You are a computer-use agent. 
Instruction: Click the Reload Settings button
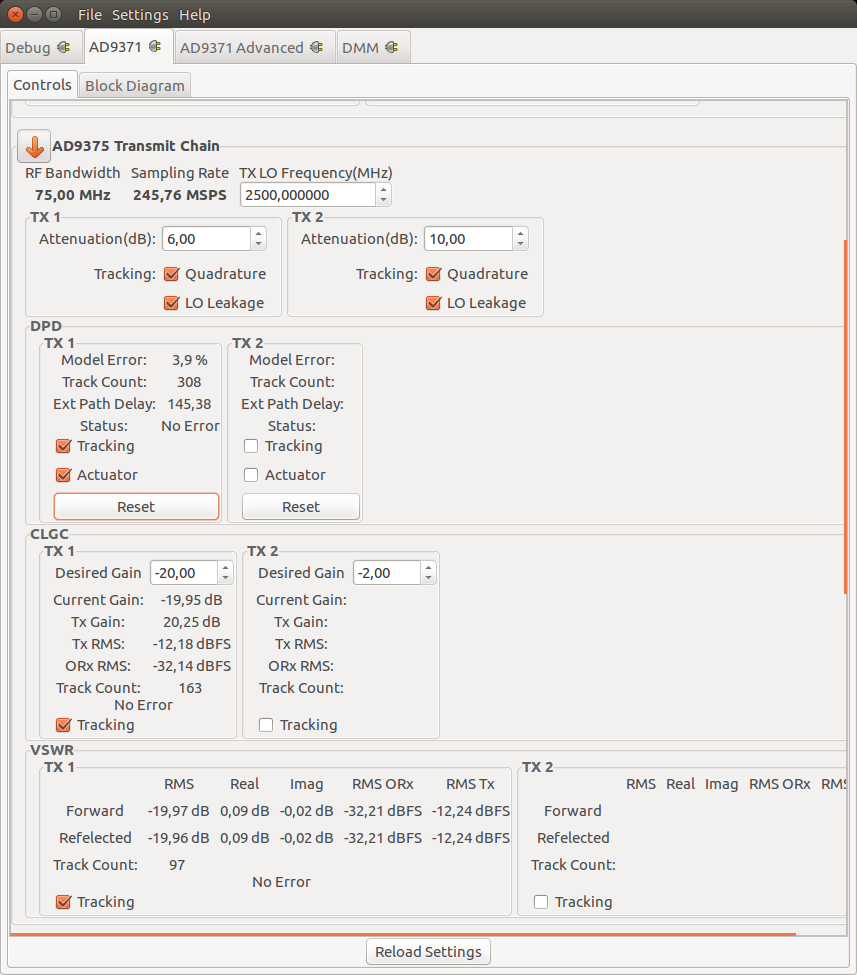(428, 951)
